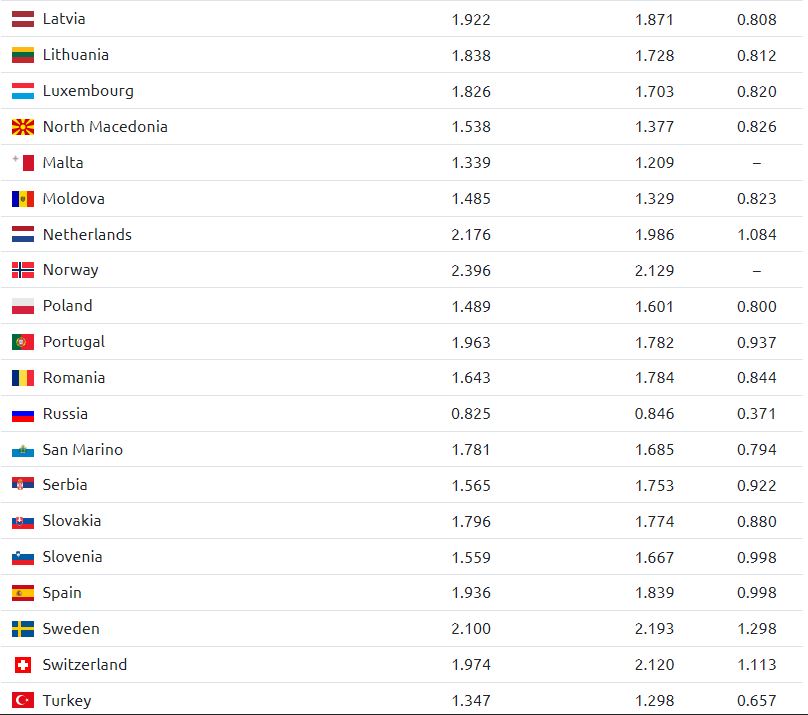
Task: Click the San Marino flag icon
Action: pyautogui.click(x=23, y=450)
